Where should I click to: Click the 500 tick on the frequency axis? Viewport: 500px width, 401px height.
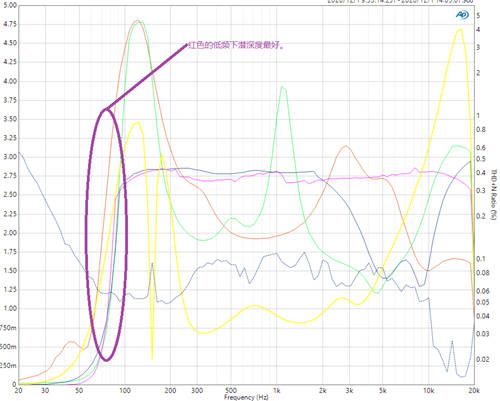click(231, 390)
